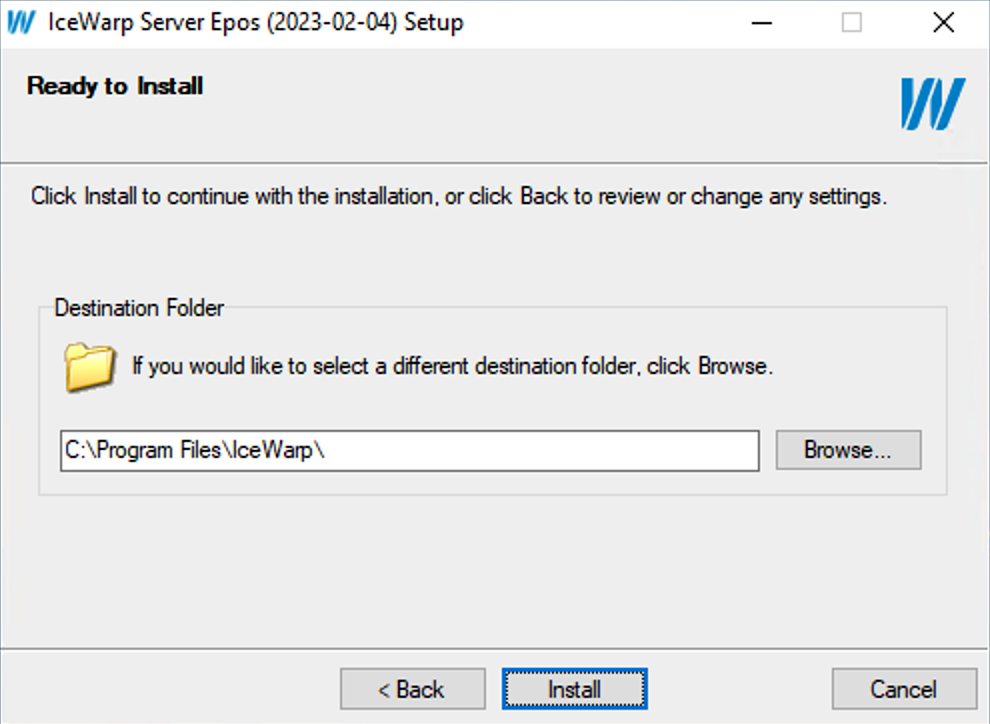Screen dimensions: 990x724
Task: Cancel the IceWarp Server setup
Action: (x=904, y=689)
